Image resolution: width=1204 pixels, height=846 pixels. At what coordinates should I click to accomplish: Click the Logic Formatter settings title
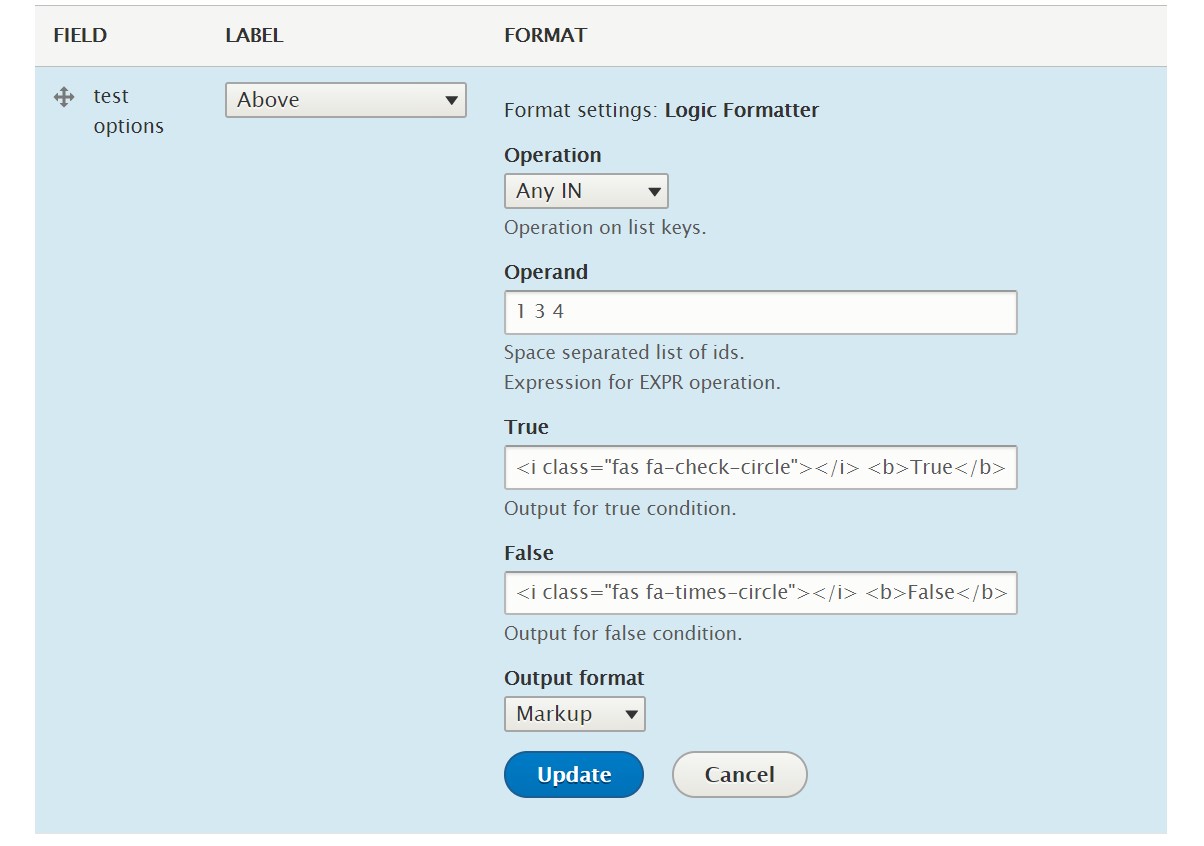(742, 111)
